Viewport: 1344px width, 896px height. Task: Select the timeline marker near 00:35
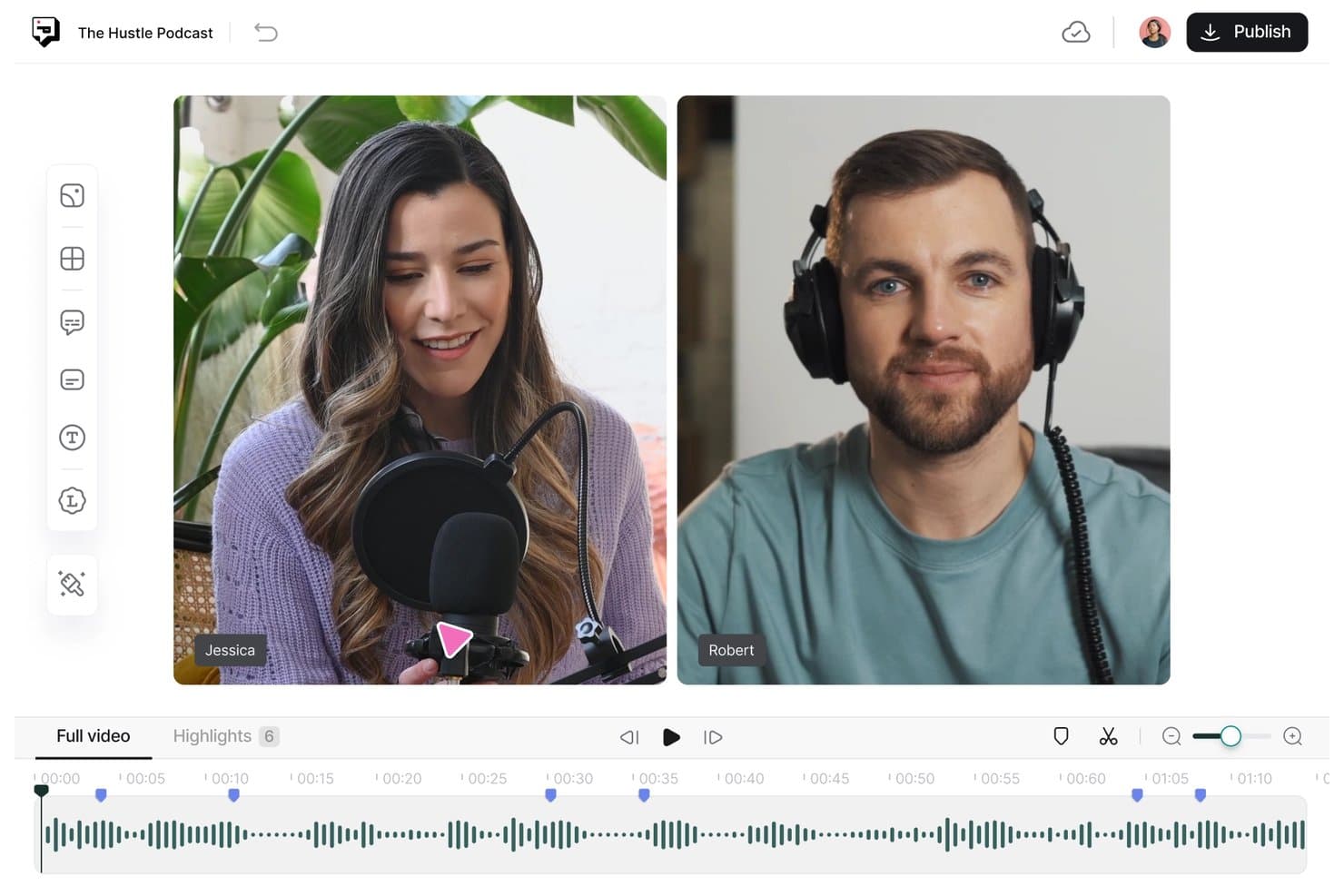tap(644, 795)
